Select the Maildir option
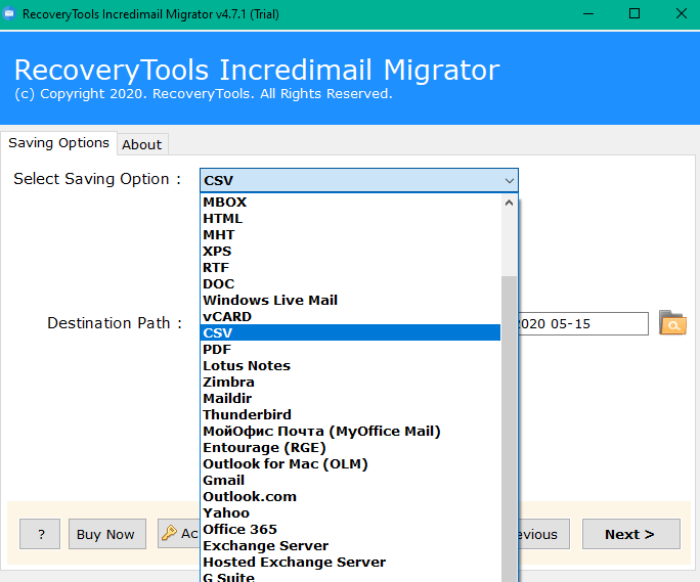 [x=350, y=399]
